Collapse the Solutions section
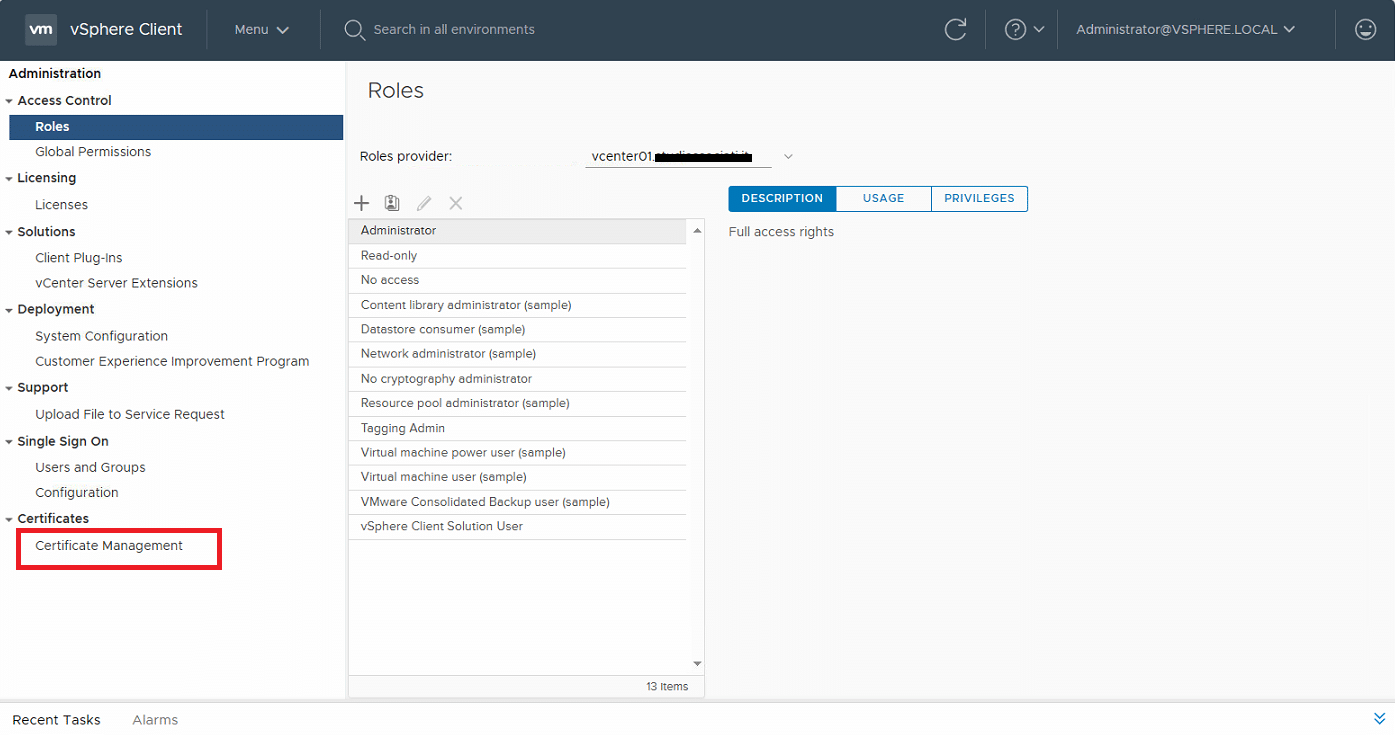The height and width of the screenshot is (735, 1395). (9, 232)
